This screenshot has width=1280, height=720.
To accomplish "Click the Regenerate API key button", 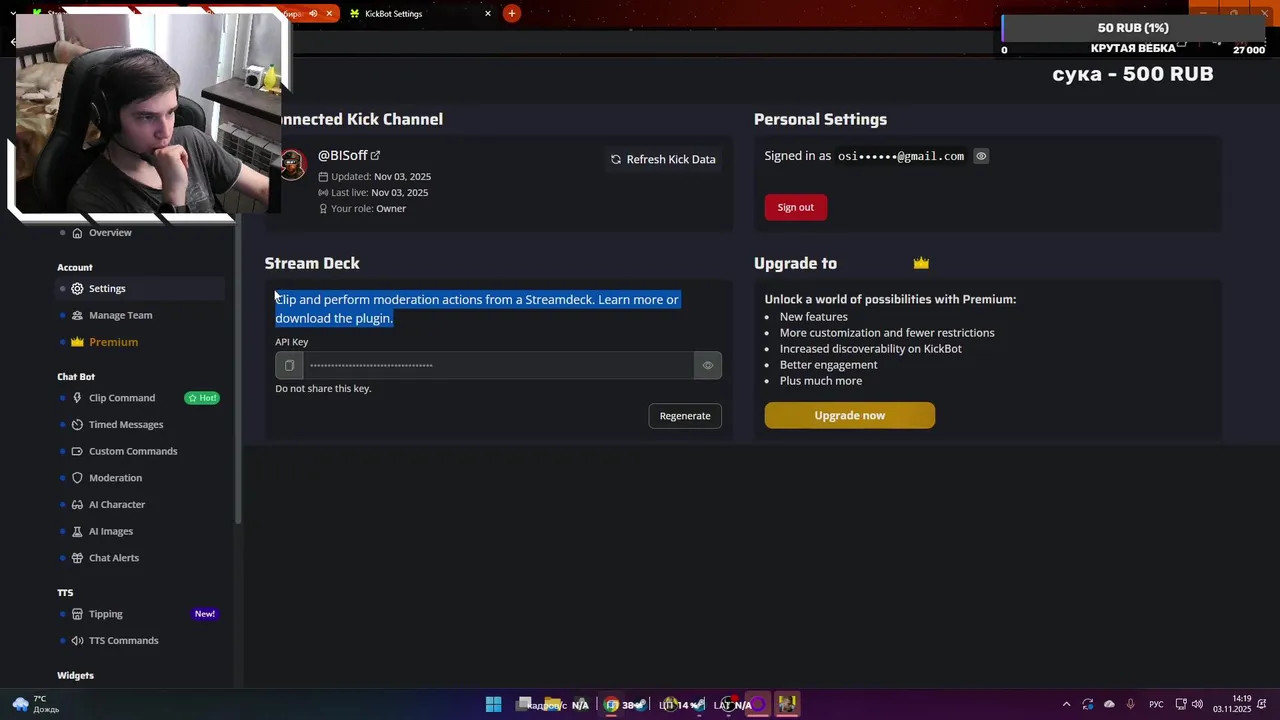I will point(685,416).
